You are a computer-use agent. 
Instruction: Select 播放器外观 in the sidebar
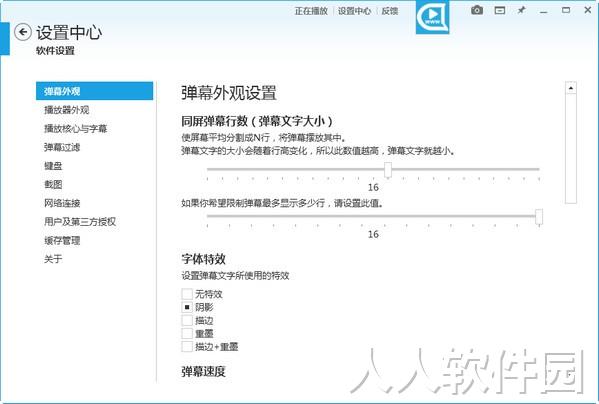pos(66,110)
